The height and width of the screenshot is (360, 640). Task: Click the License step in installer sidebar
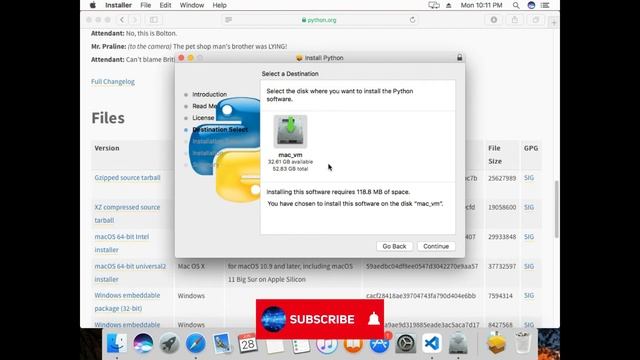203,118
